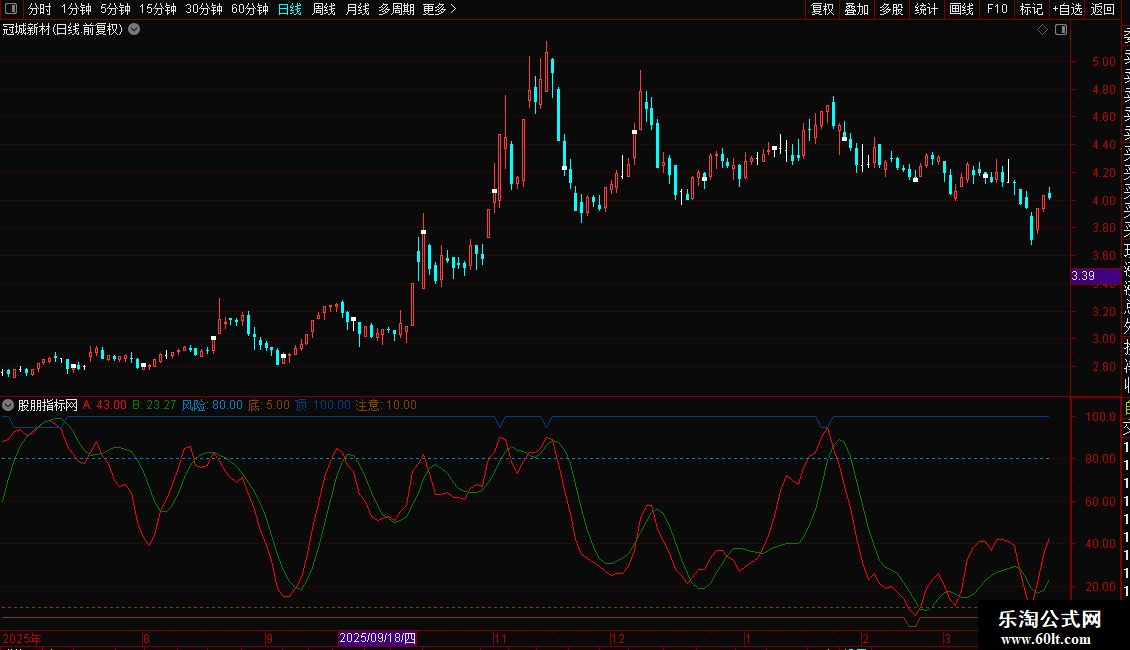Viewport: 1130px width, 650px height.
Task: Click the 返回 back button
Action: click(x=1103, y=9)
